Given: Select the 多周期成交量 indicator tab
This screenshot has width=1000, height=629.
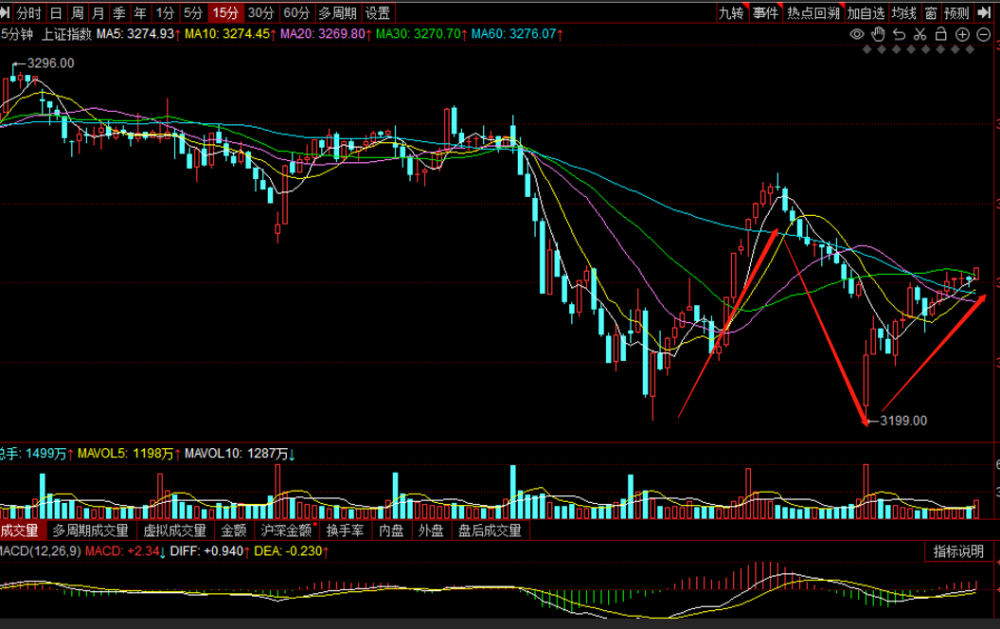Looking at the screenshot, I should (x=91, y=530).
